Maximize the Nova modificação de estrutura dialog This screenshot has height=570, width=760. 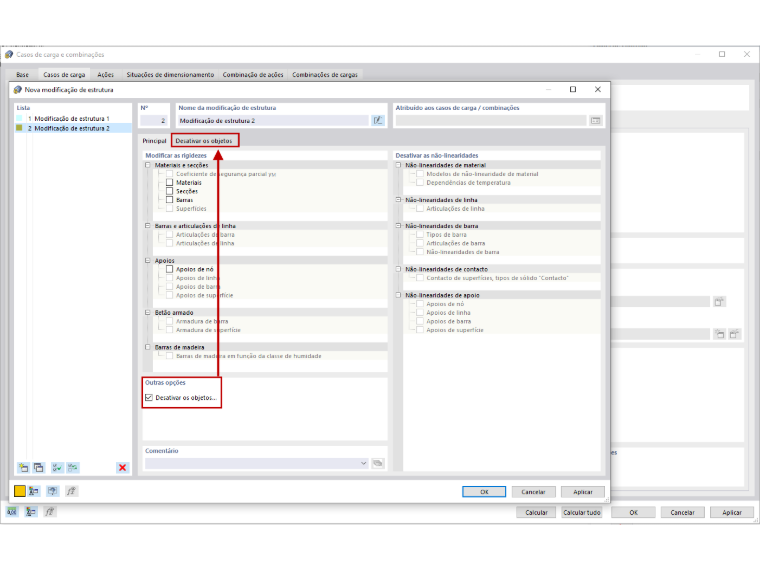573,89
